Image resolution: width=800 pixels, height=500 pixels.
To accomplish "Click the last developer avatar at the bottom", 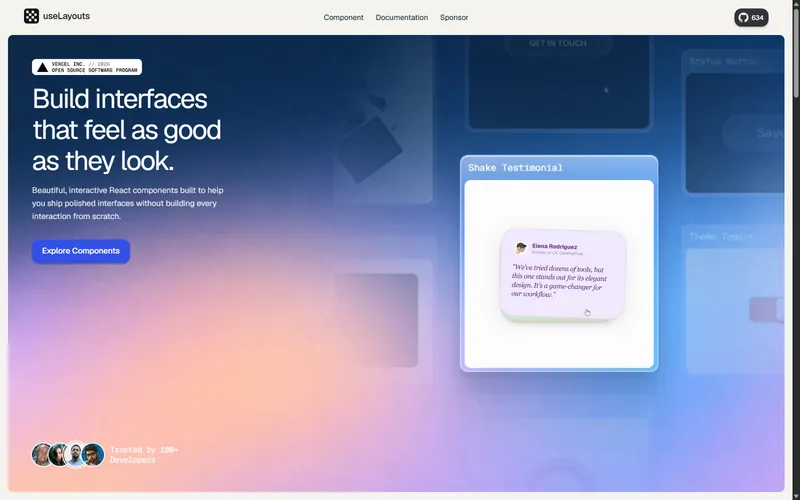I will pyautogui.click(x=93, y=455).
